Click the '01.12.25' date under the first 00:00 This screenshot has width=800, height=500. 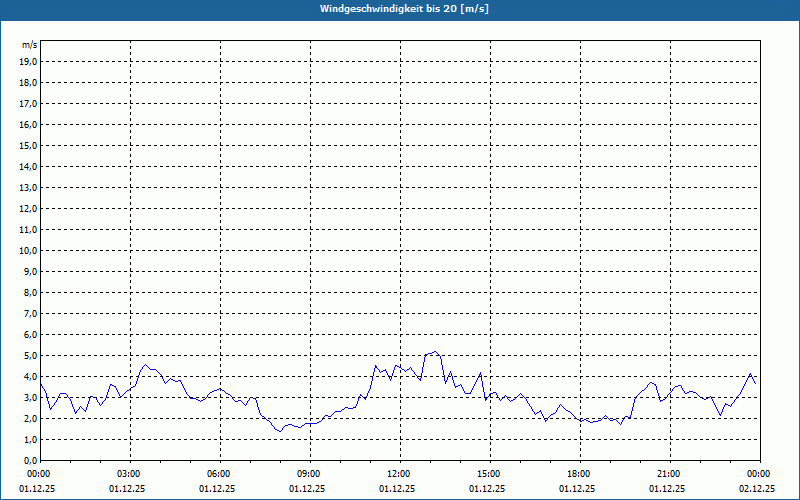click(37, 489)
